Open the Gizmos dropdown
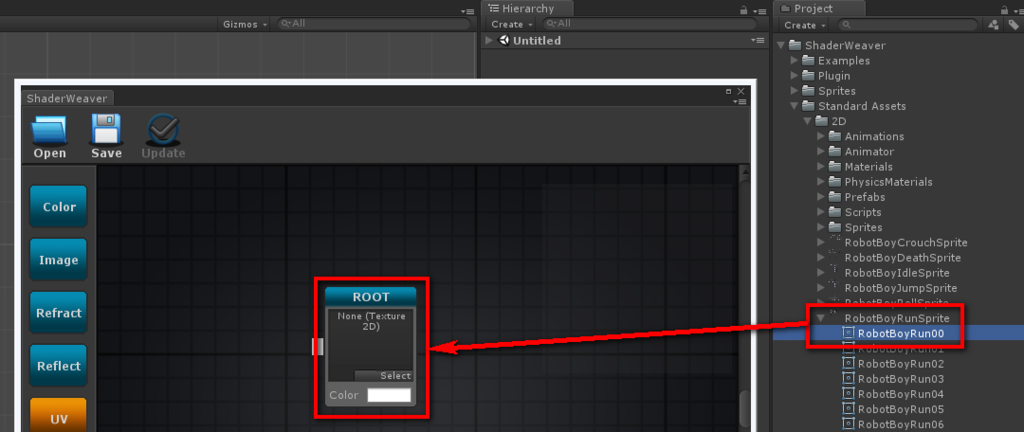The height and width of the screenshot is (432, 1024). click(246, 24)
